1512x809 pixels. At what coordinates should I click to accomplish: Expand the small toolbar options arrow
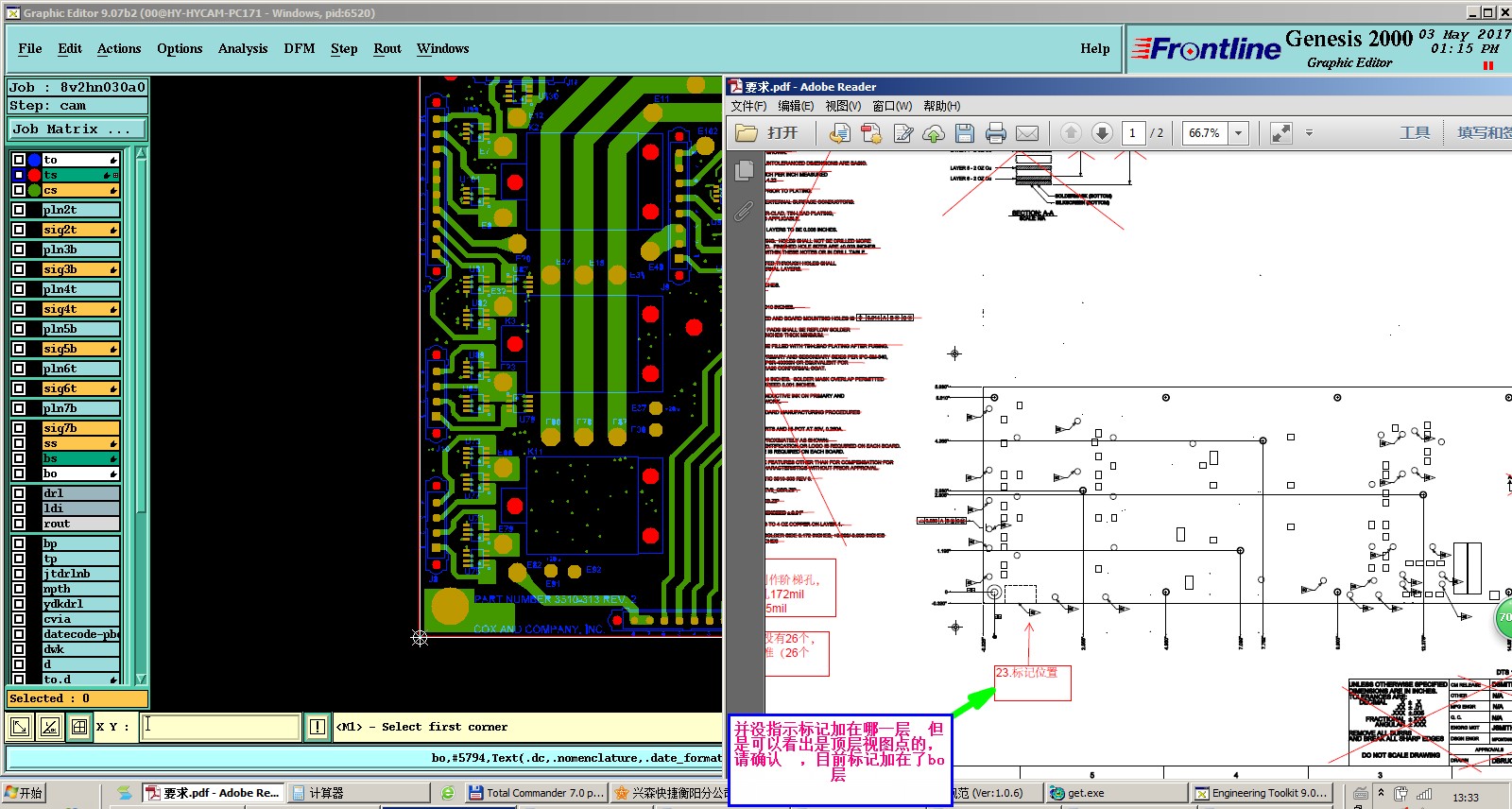(1309, 133)
